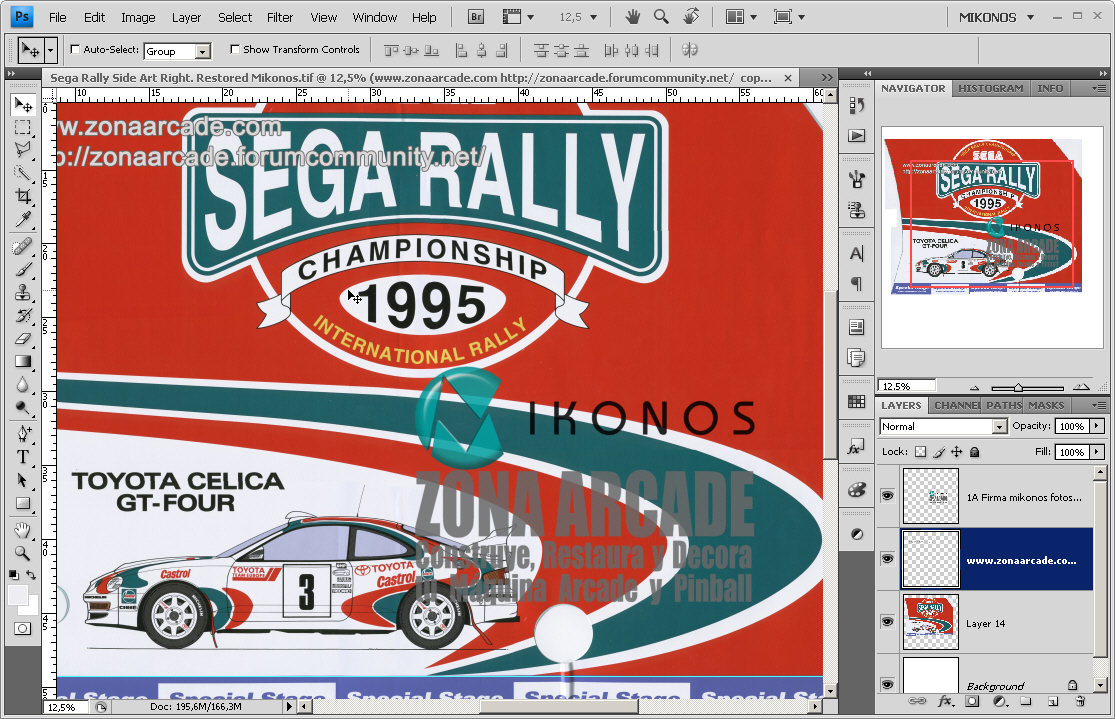Viewport: 1115px width, 719px height.
Task: Switch to the Paths tab
Action: (x=1004, y=405)
